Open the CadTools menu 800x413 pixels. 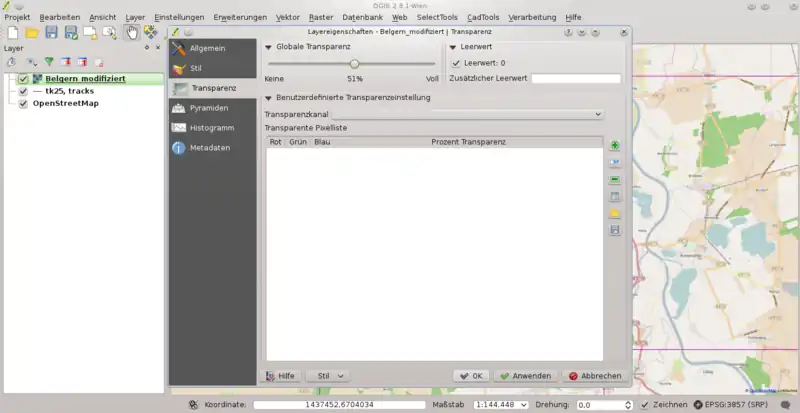pyautogui.click(x=483, y=17)
